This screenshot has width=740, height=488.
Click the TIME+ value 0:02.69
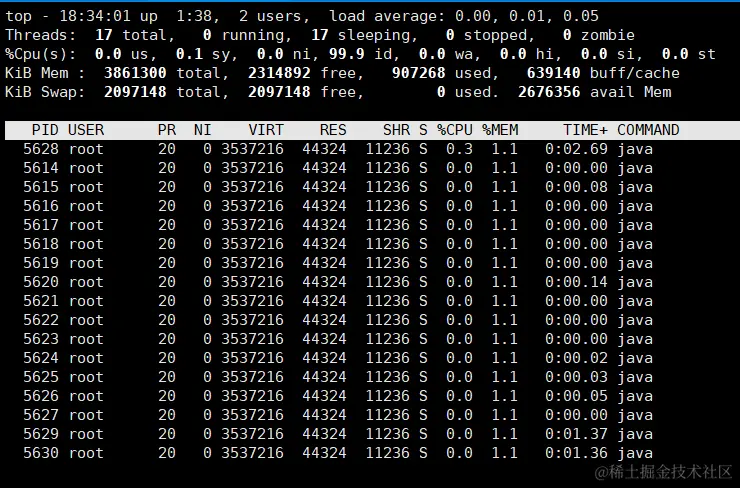(x=577, y=149)
